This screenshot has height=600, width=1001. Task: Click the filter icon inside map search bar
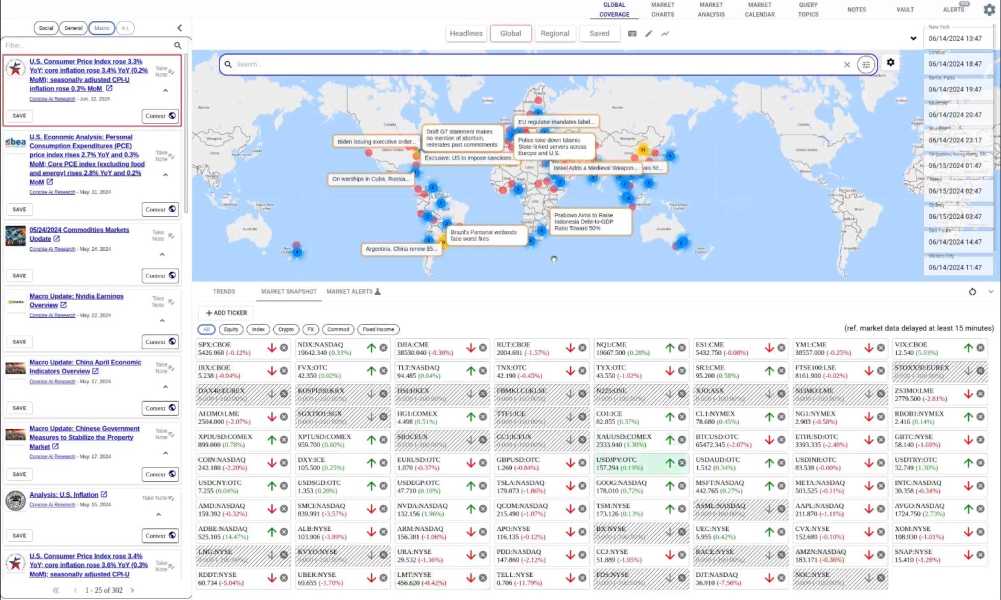[866, 64]
